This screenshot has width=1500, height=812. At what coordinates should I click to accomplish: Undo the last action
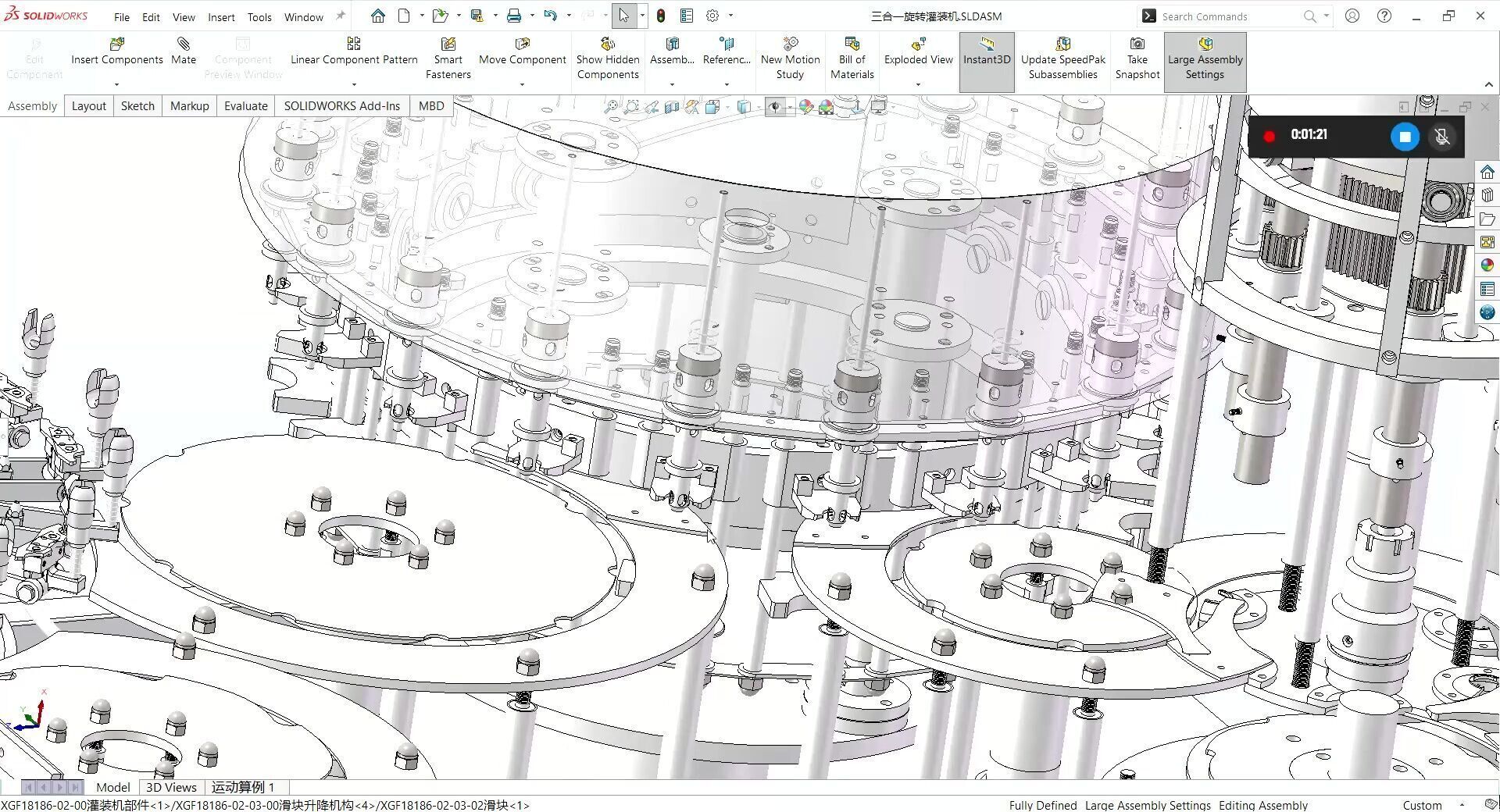click(x=551, y=16)
